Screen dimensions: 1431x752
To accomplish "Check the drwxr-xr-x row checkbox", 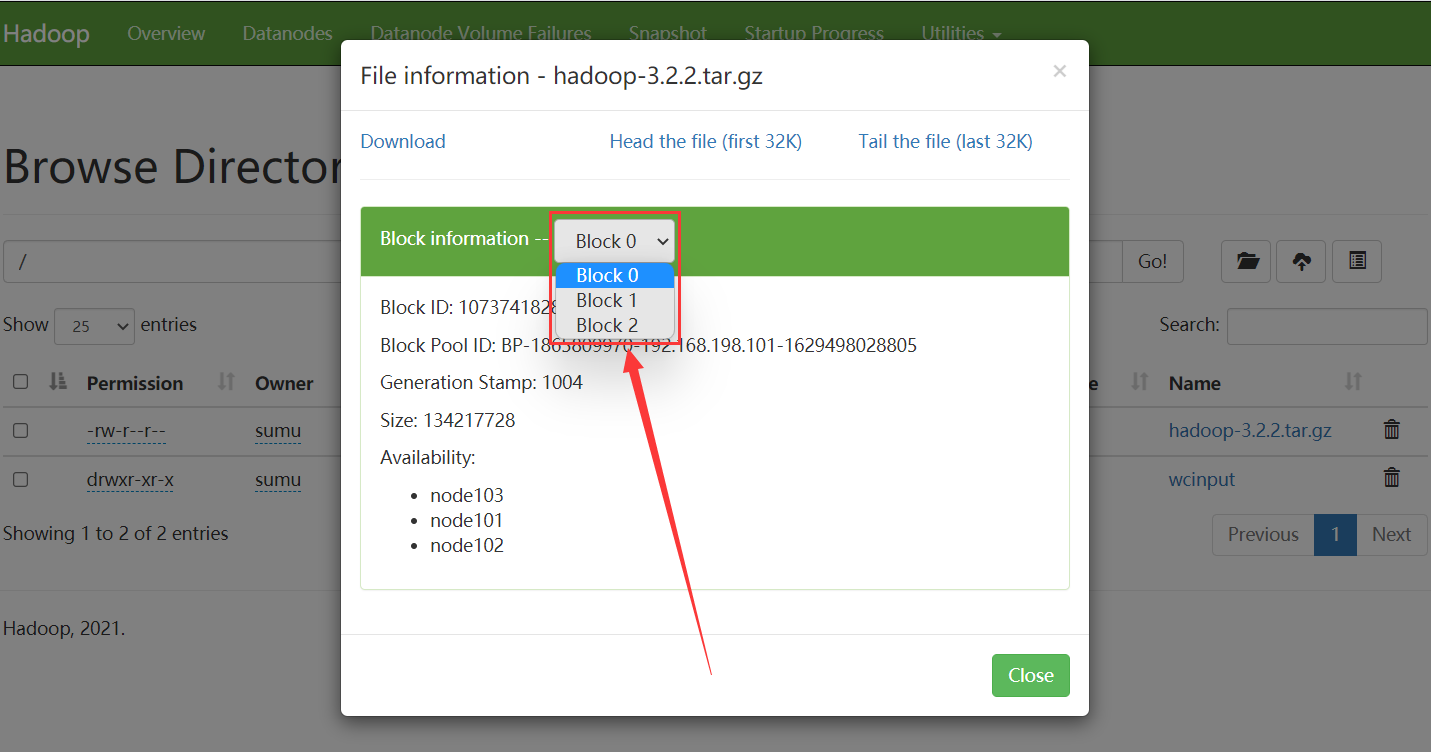I will point(20,479).
